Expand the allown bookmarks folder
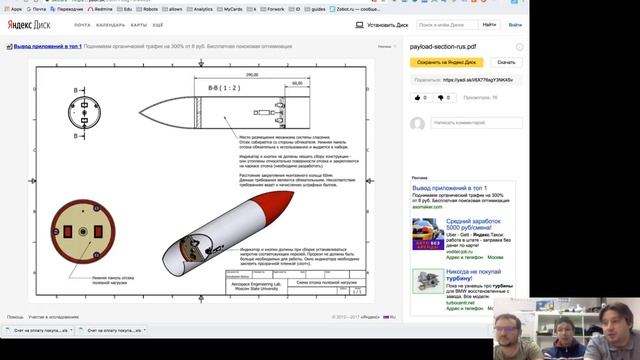Viewport: 640px width, 360px height. (172, 9)
